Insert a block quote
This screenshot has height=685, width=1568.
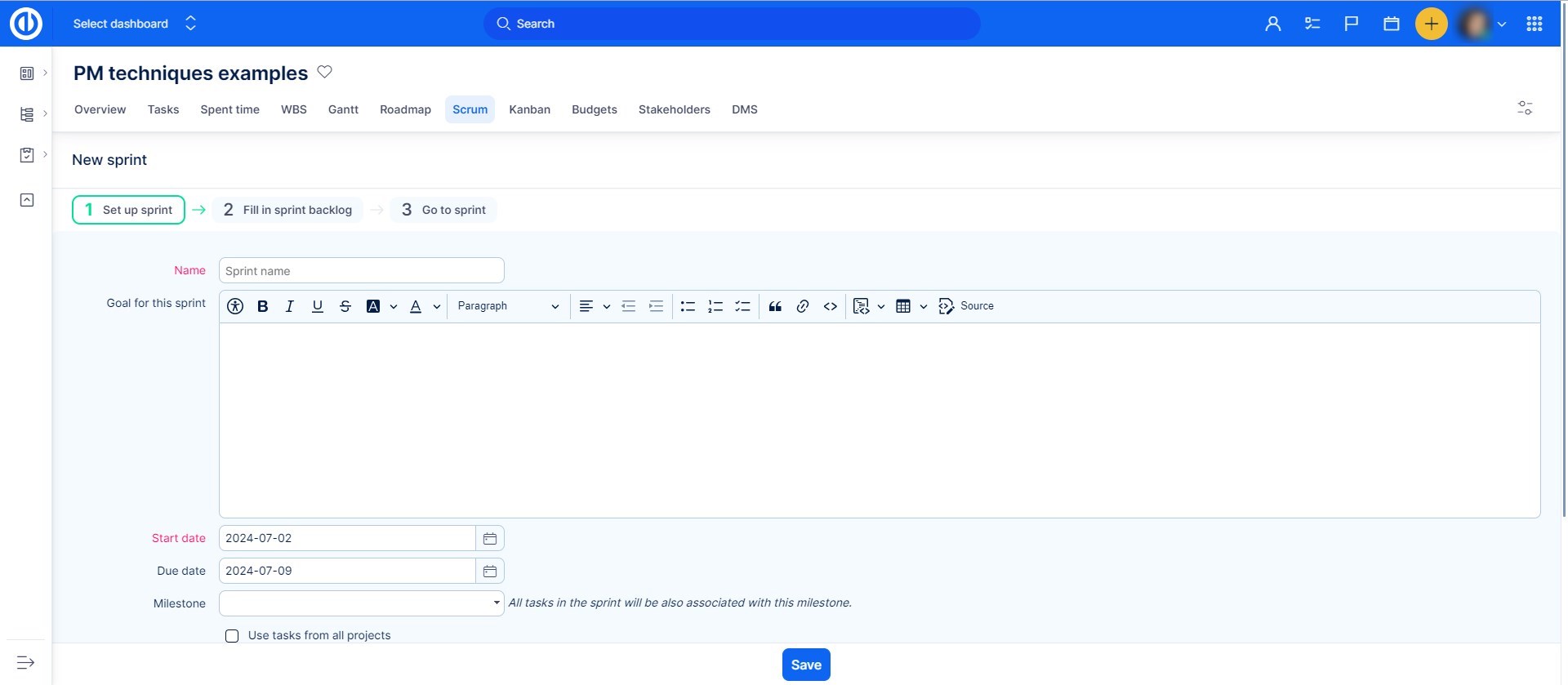pos(775,306)
